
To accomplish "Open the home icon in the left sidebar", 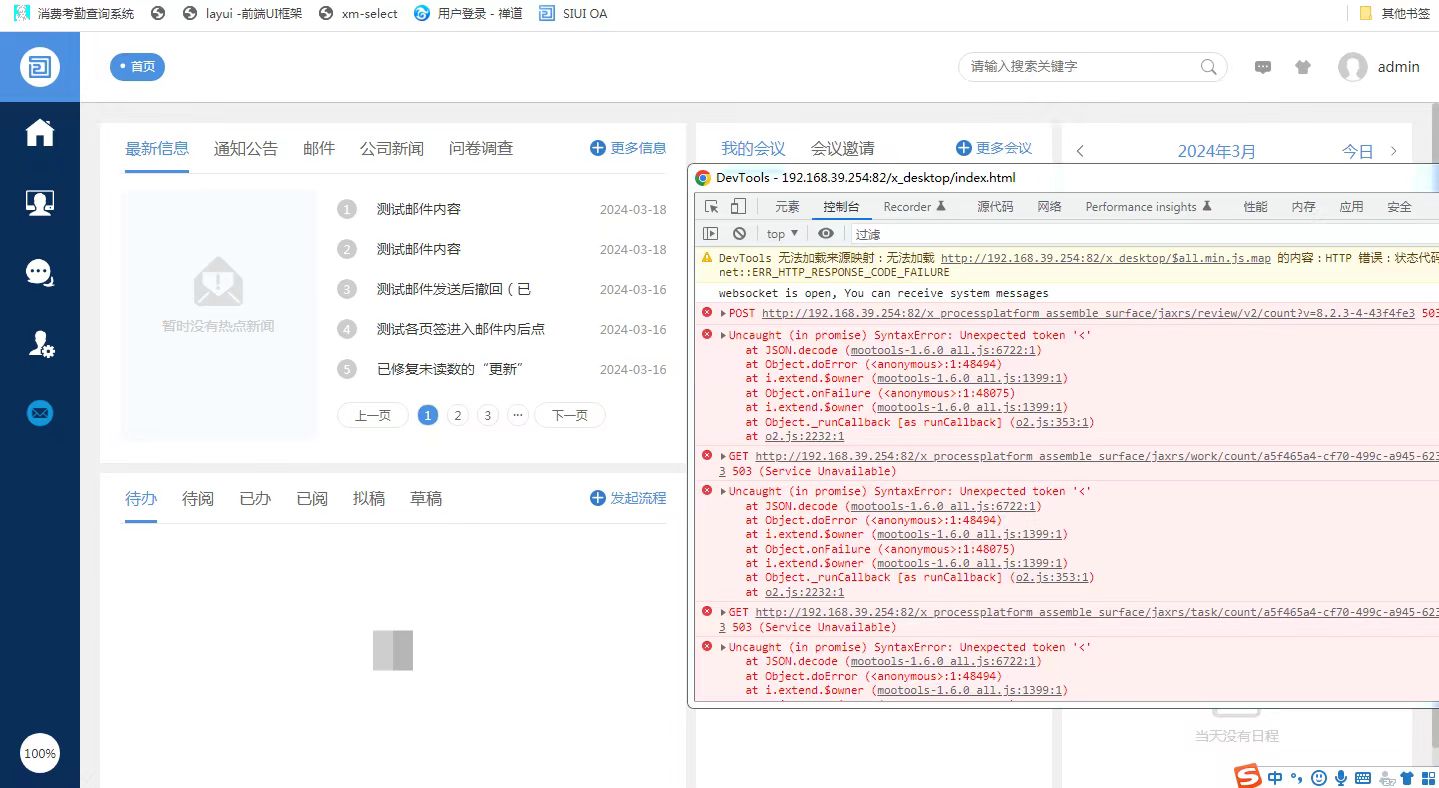I will pos(40,133).
